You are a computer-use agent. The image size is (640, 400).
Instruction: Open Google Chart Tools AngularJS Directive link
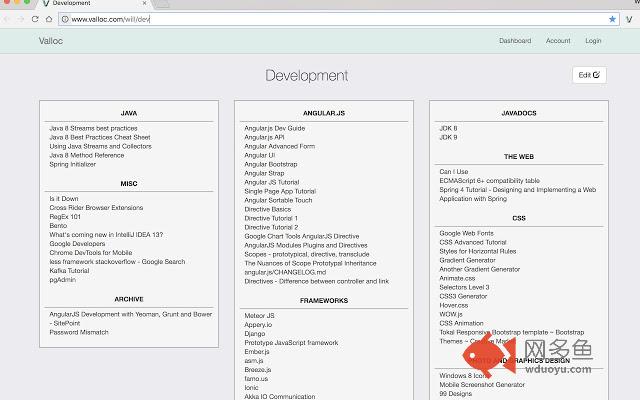[x=302, y=236]
